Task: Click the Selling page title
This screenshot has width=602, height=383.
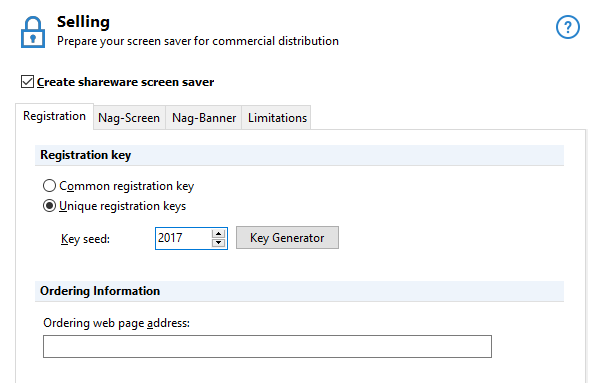Action: pyautogui.click(x=83, y=22)
